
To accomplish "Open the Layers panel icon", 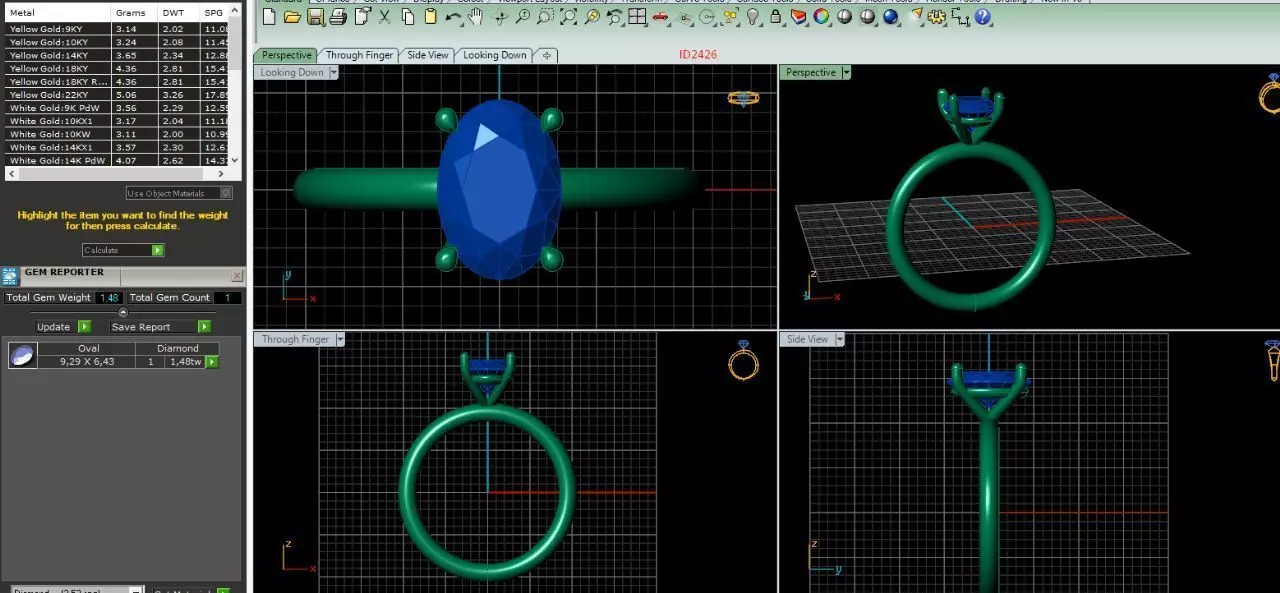I will (x=798, y=17).
